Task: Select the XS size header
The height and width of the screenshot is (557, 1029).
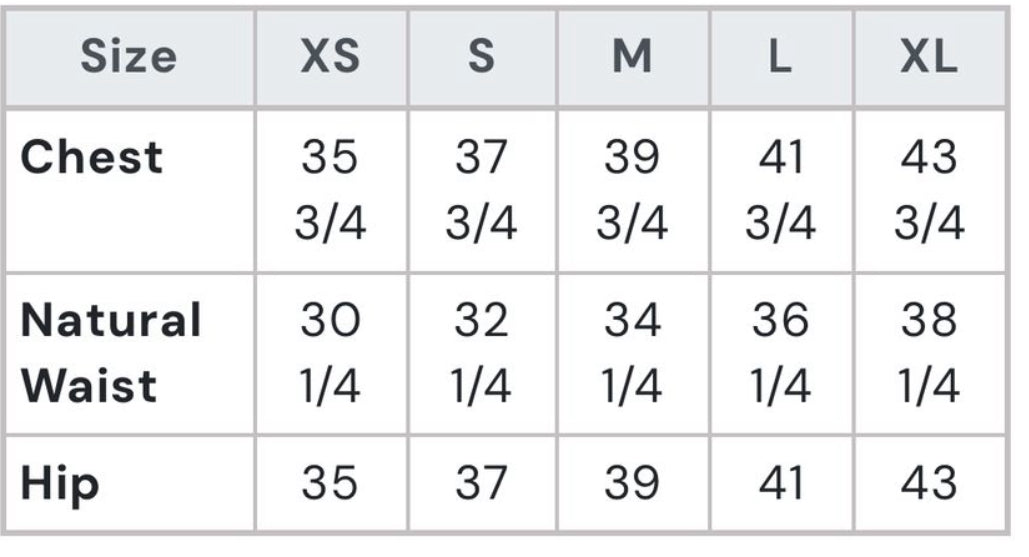Action: (331, 58)
